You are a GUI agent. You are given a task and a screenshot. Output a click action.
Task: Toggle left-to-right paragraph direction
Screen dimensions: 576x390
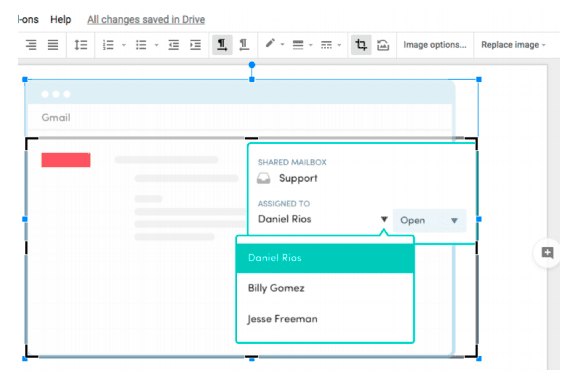pyautogui.click(x=222, y=45)
